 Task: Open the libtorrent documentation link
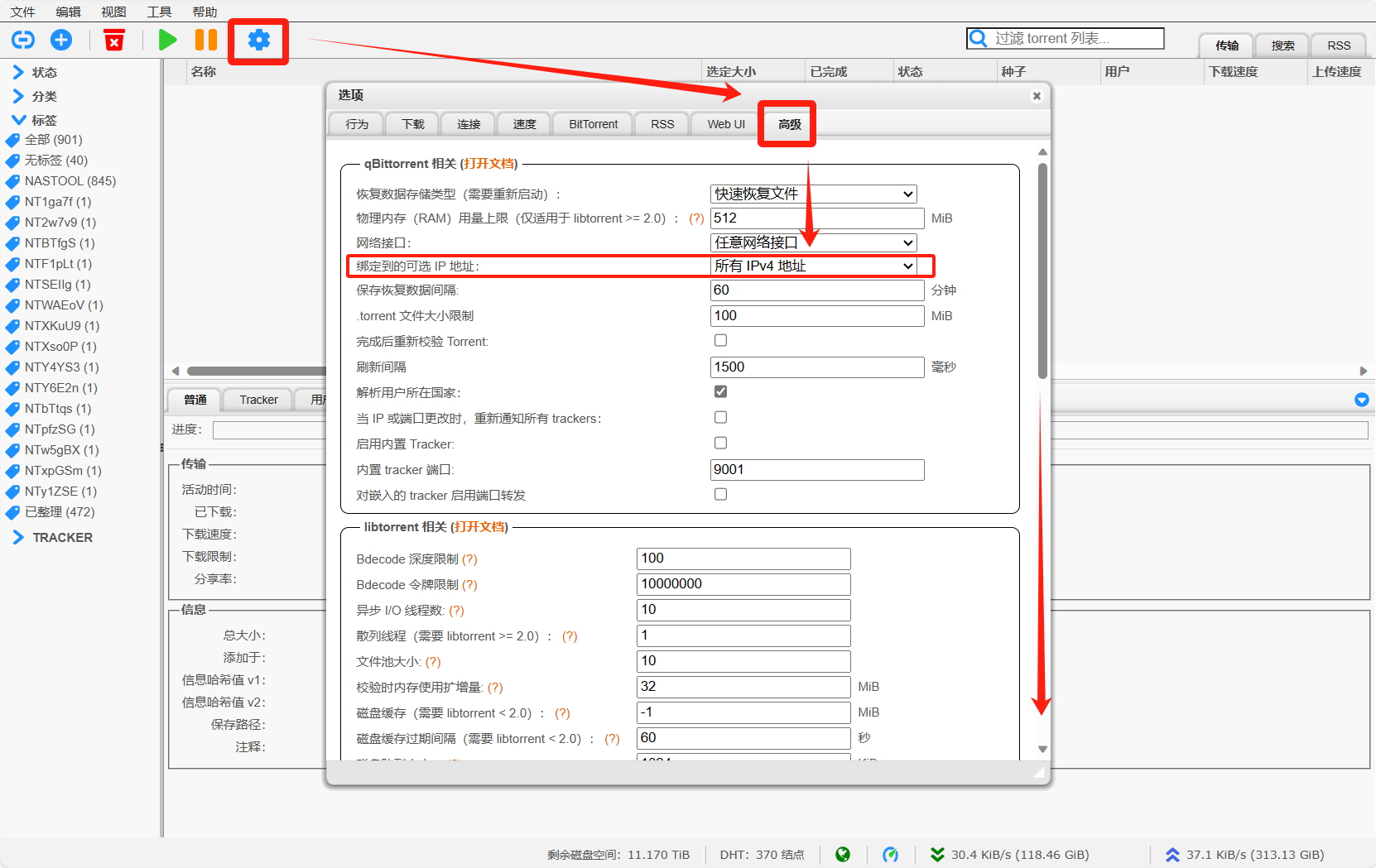pyautogui.click(x=479, y=527)
